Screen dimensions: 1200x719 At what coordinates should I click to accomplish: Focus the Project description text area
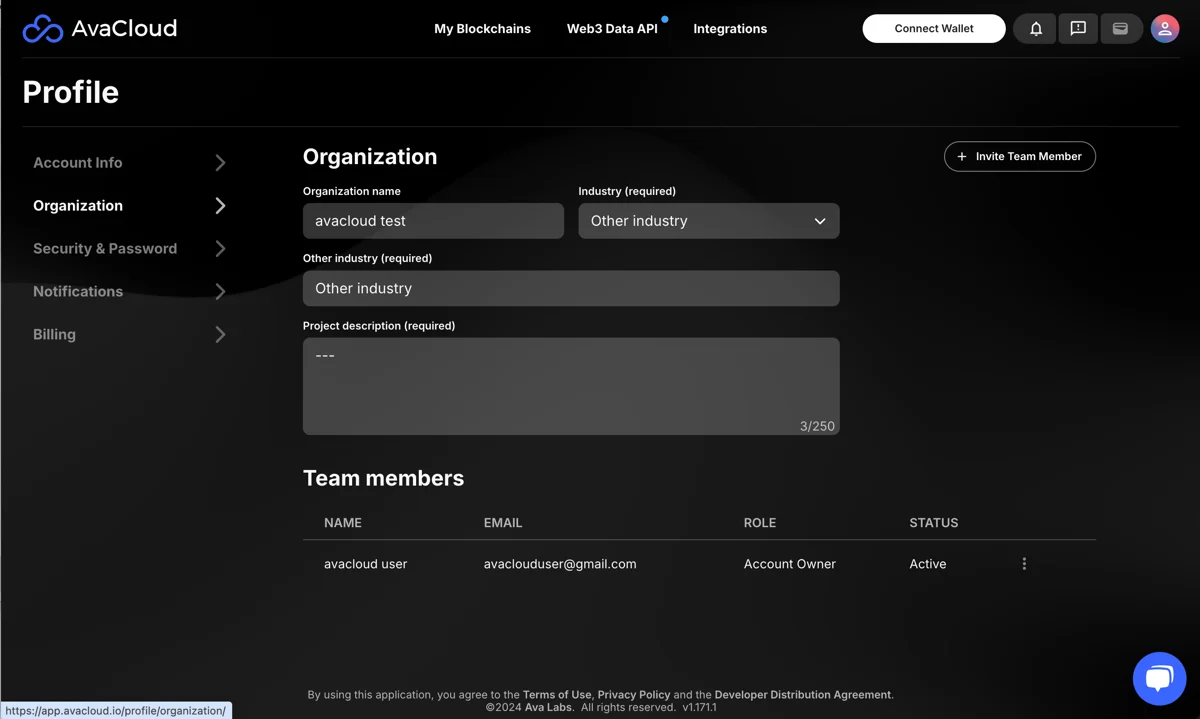(x=570, y=386)
